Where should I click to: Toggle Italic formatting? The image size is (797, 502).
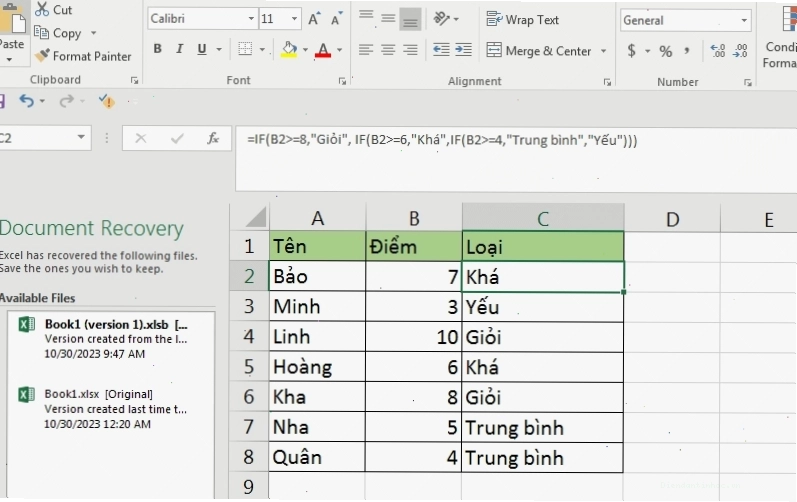click(179, 49)
